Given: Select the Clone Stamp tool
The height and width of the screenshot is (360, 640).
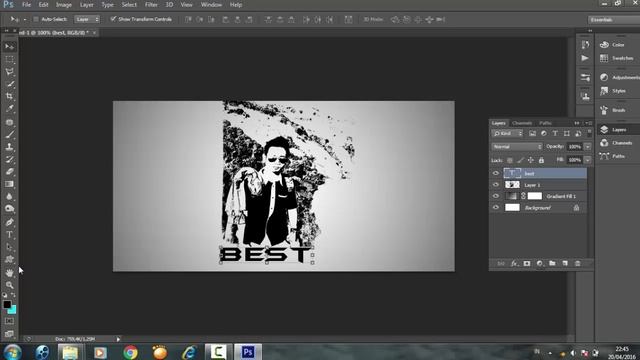Looking at the screenshot, I should tap(9, 147).
